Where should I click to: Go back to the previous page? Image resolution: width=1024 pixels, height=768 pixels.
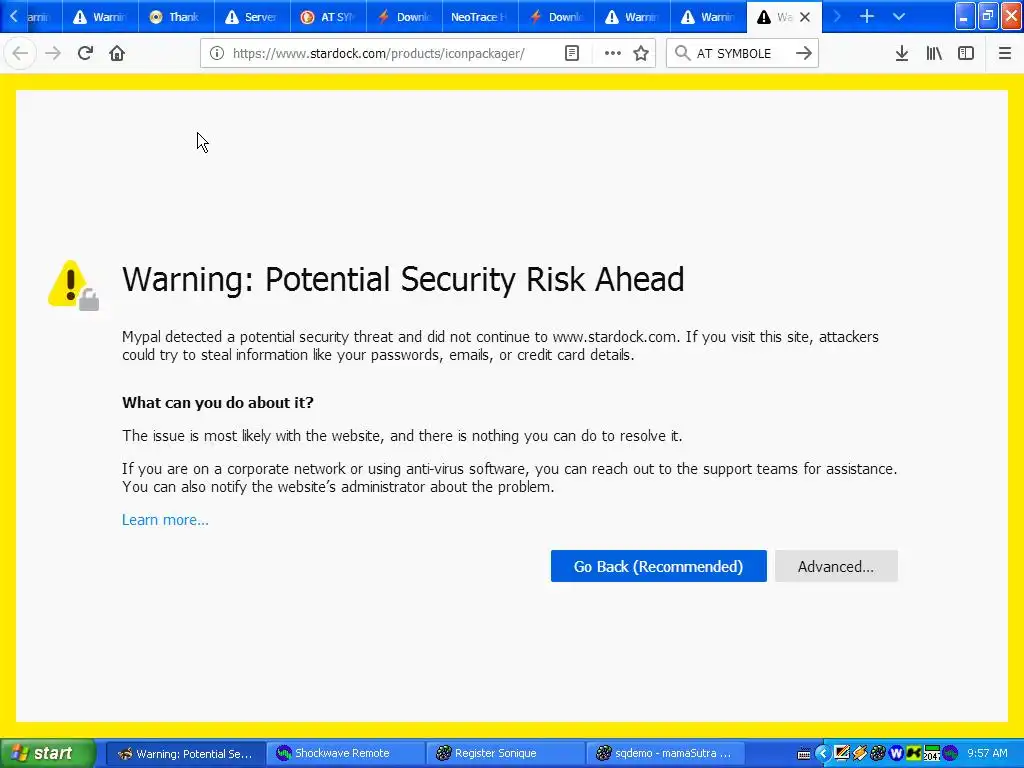pos(20,54)
